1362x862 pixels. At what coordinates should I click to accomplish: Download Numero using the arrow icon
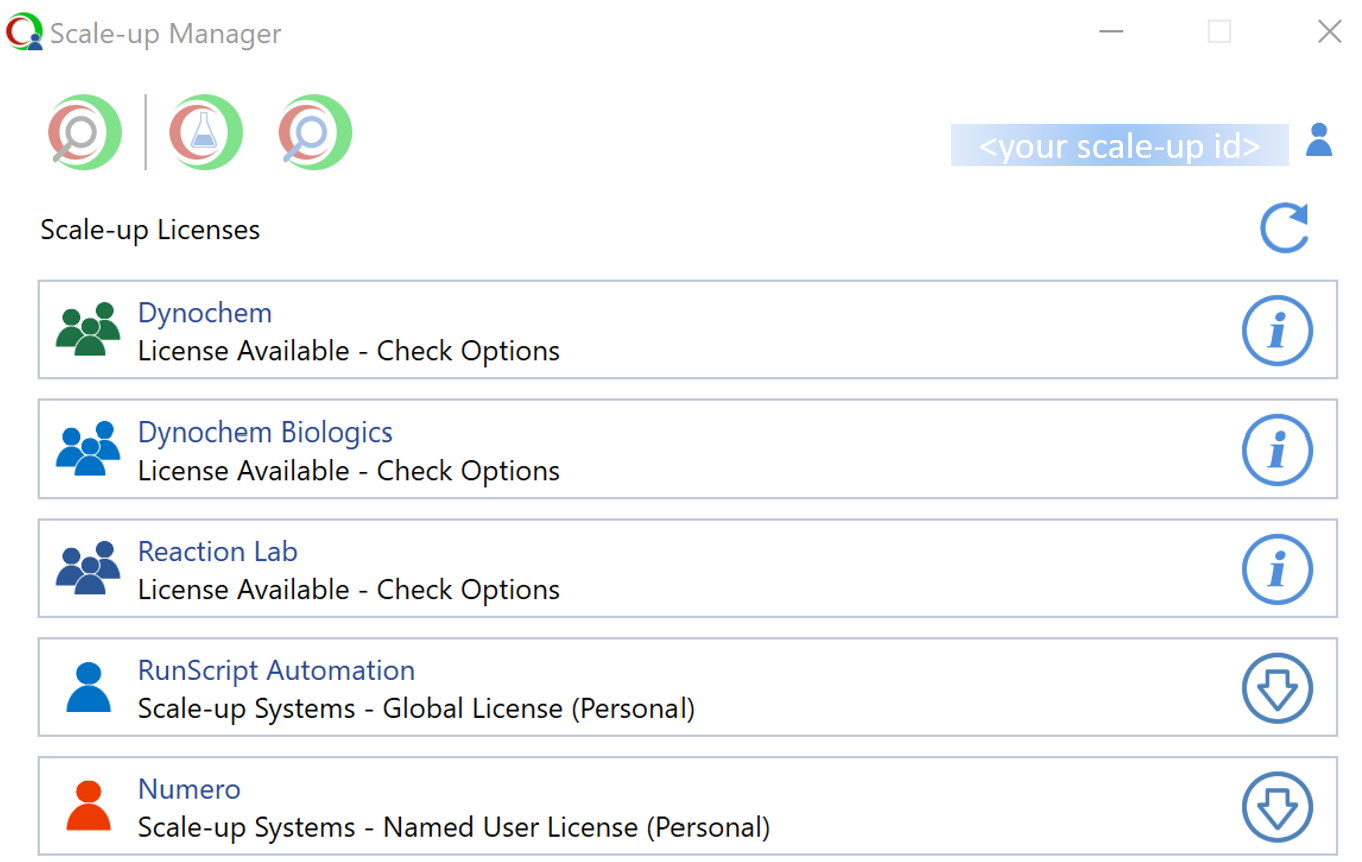click(x=1277, y=807)
